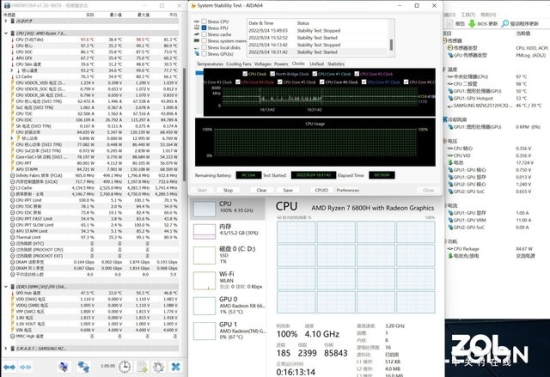
Task: Click the Start button in stability test
Action: pyautogui.click(x=202, y=190)
